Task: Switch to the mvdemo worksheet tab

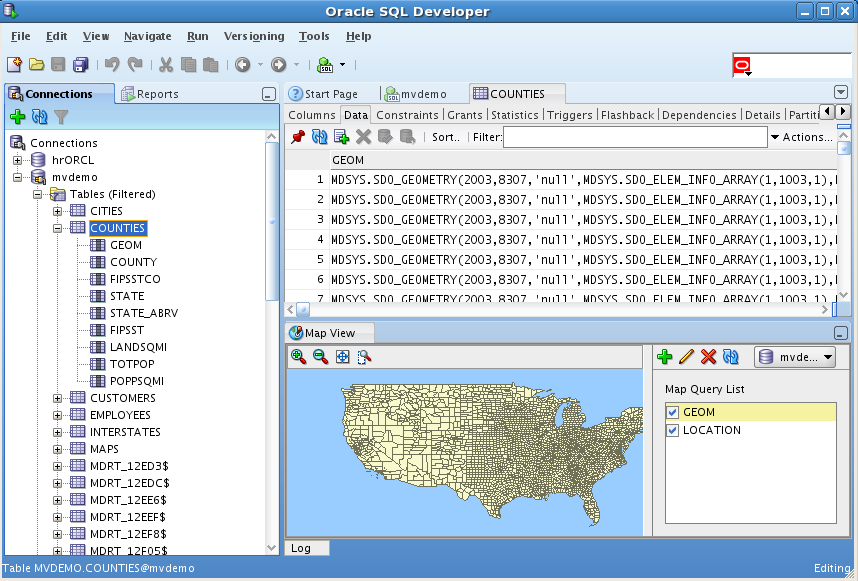Action: [416, 94]
